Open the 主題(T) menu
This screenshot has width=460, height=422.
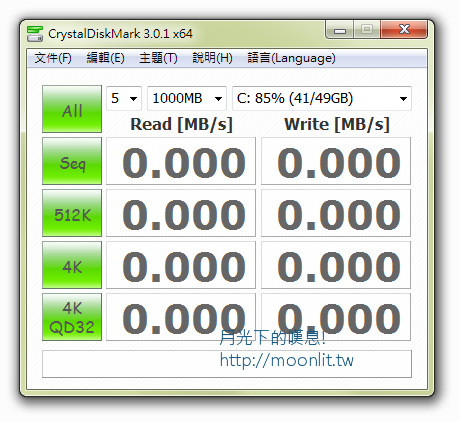point(158,58)
